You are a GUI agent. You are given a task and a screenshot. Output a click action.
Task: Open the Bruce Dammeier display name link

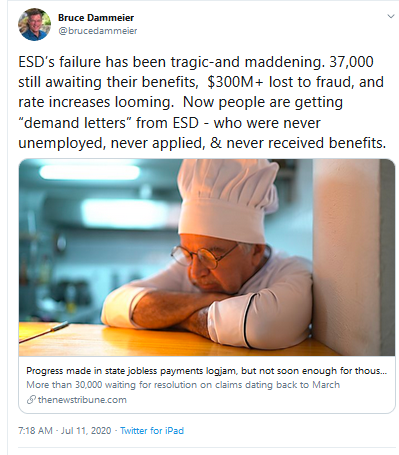[x=96, y=17]
